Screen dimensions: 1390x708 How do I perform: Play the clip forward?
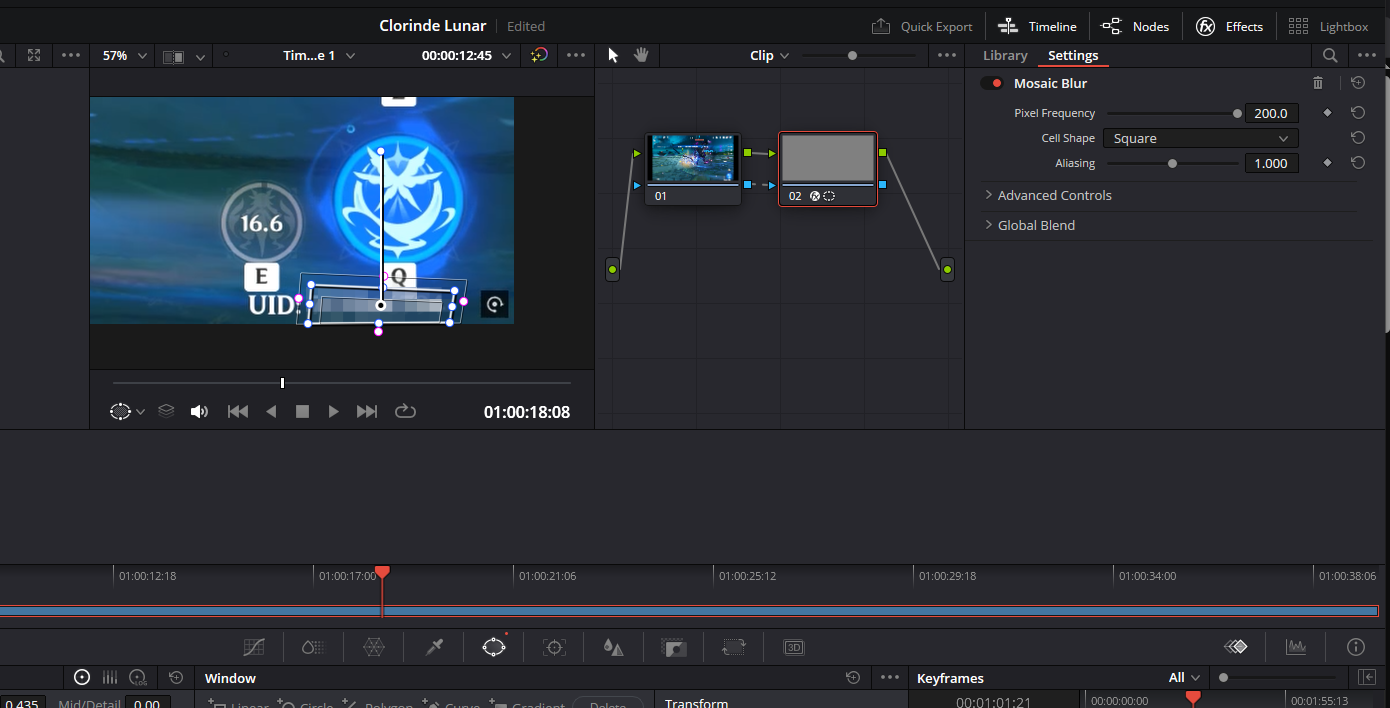click(x=334, y=411)
